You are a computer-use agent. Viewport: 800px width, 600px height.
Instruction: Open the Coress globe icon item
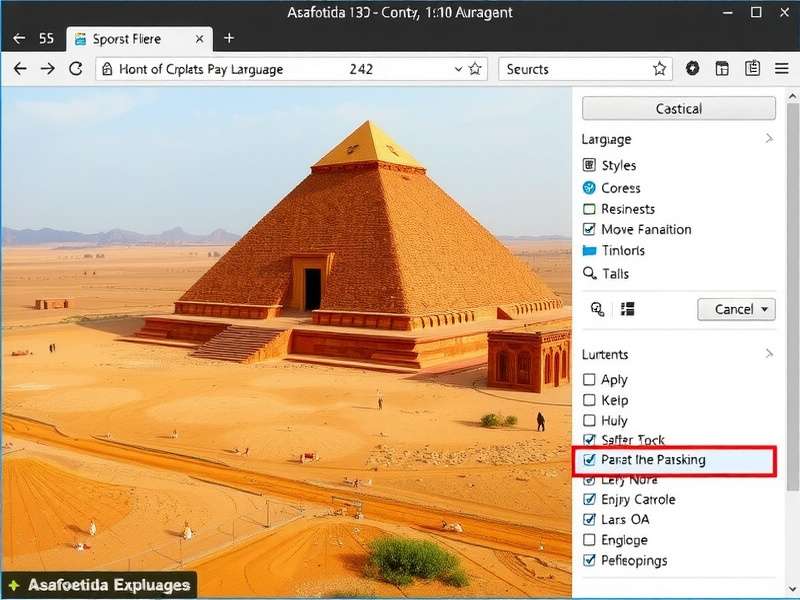[x=589, y=188]
